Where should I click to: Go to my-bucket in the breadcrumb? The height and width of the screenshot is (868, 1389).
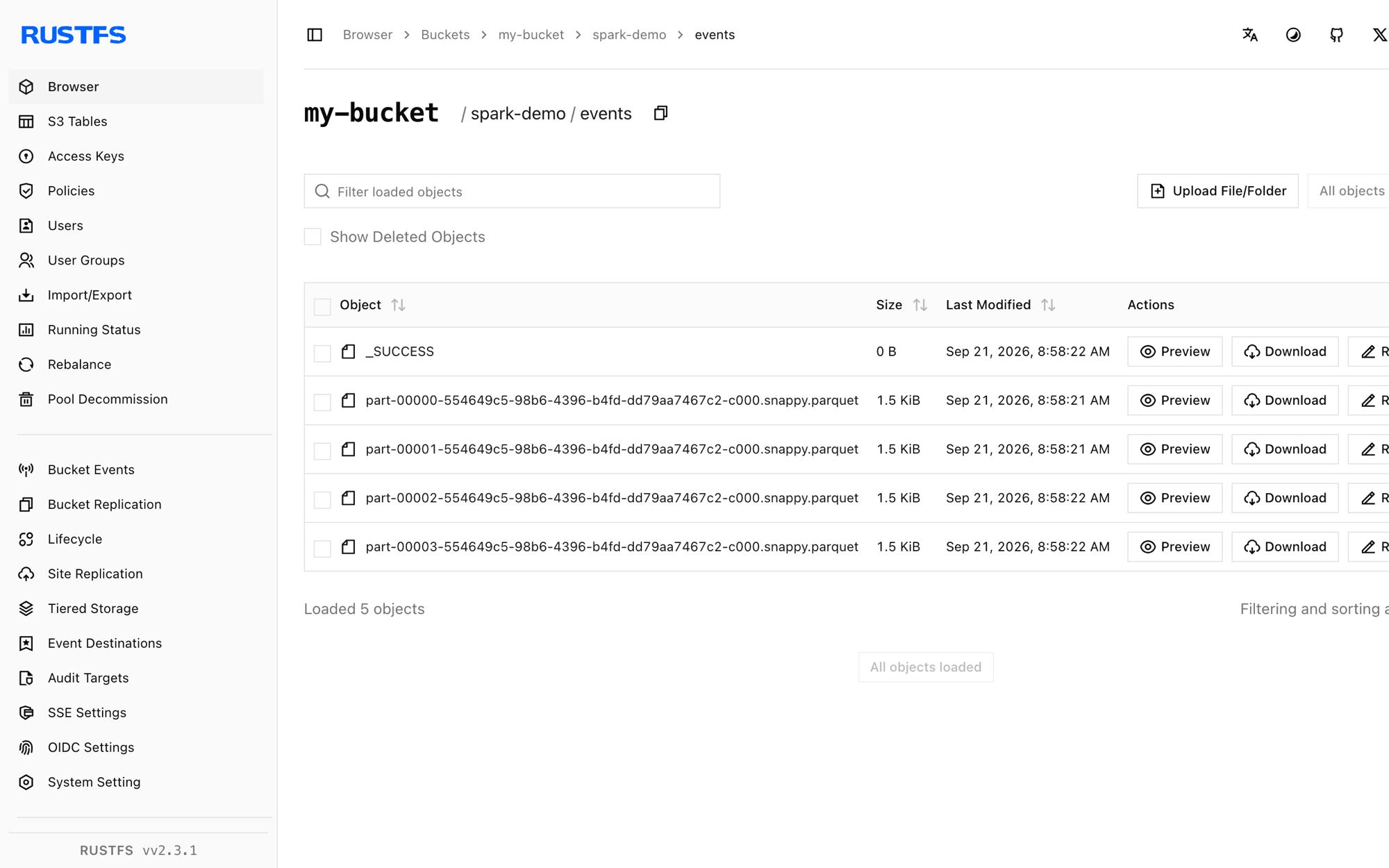click(531, 35)
